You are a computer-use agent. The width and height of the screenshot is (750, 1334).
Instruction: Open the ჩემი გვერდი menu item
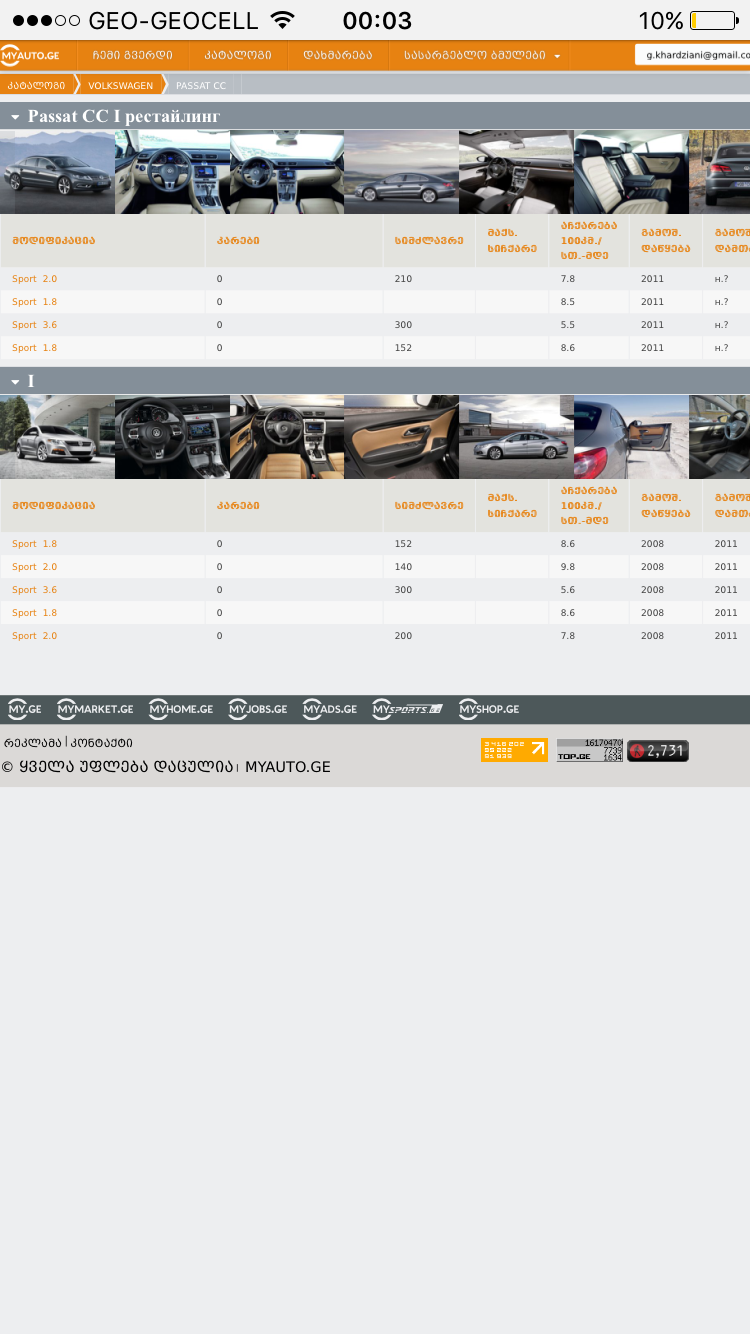pos(132,56)
